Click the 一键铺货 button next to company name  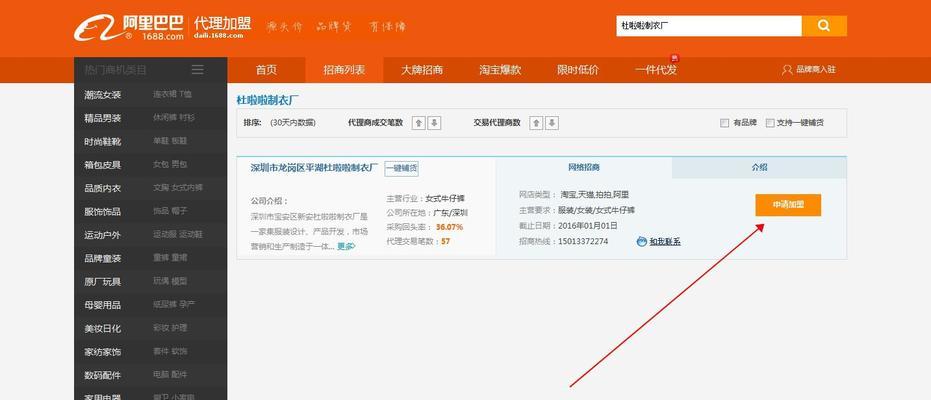(401, 169)
